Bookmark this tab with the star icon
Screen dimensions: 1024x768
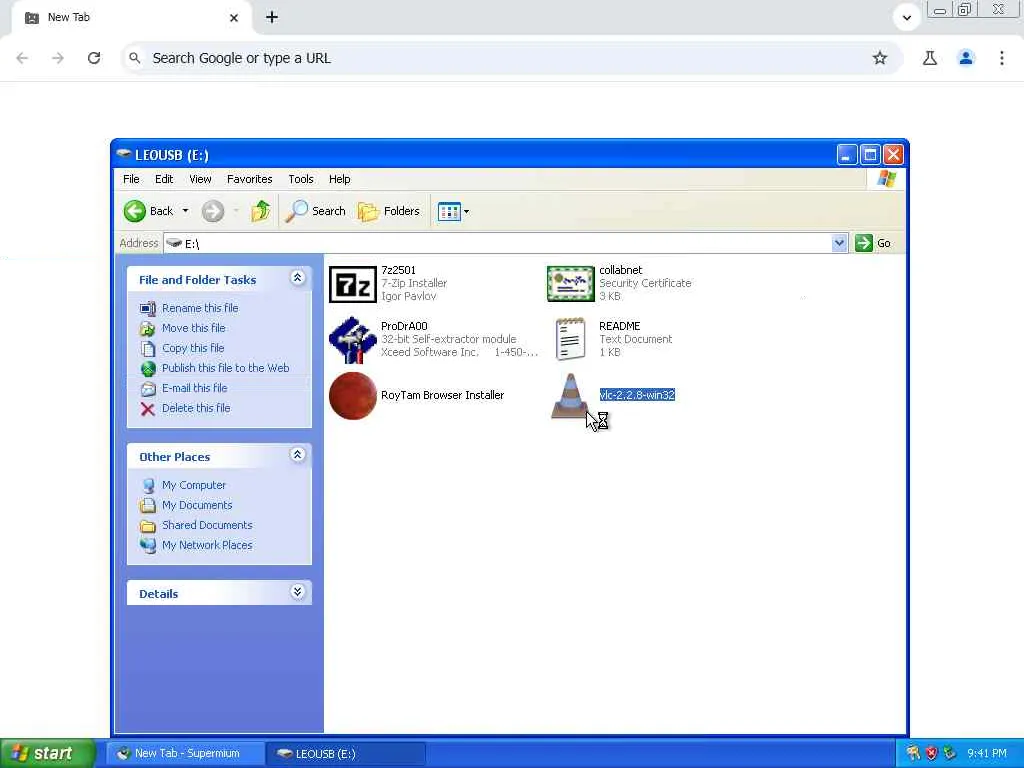[x=880, y=58]
